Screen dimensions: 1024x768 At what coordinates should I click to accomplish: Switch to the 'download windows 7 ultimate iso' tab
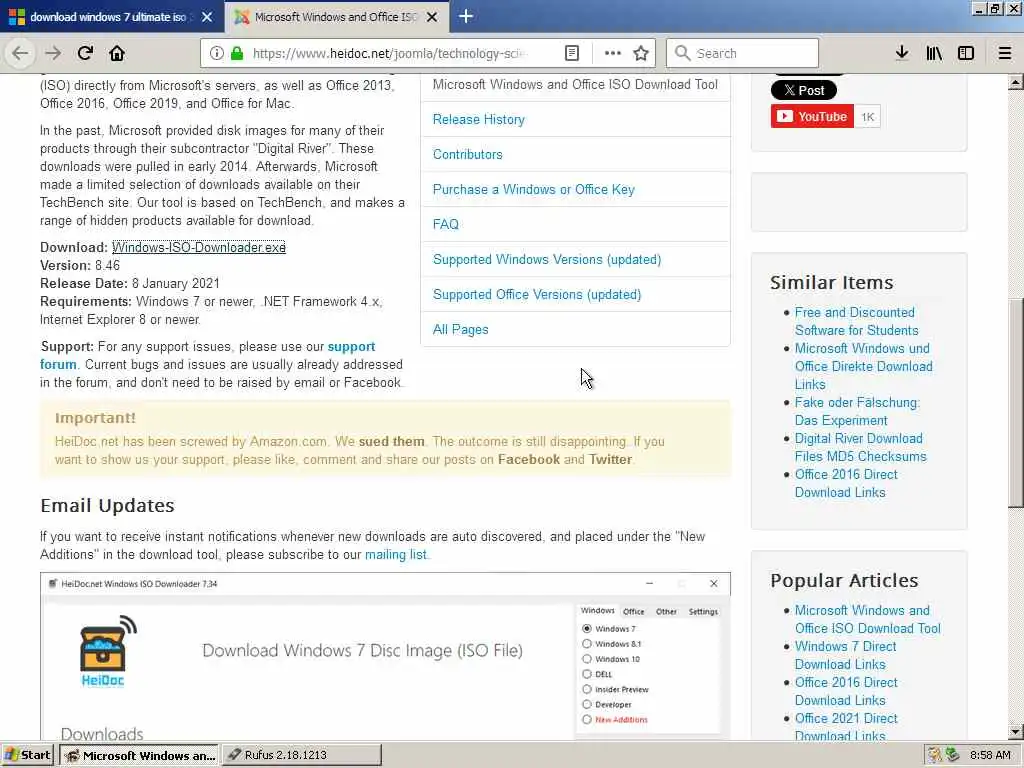[112, 17]
